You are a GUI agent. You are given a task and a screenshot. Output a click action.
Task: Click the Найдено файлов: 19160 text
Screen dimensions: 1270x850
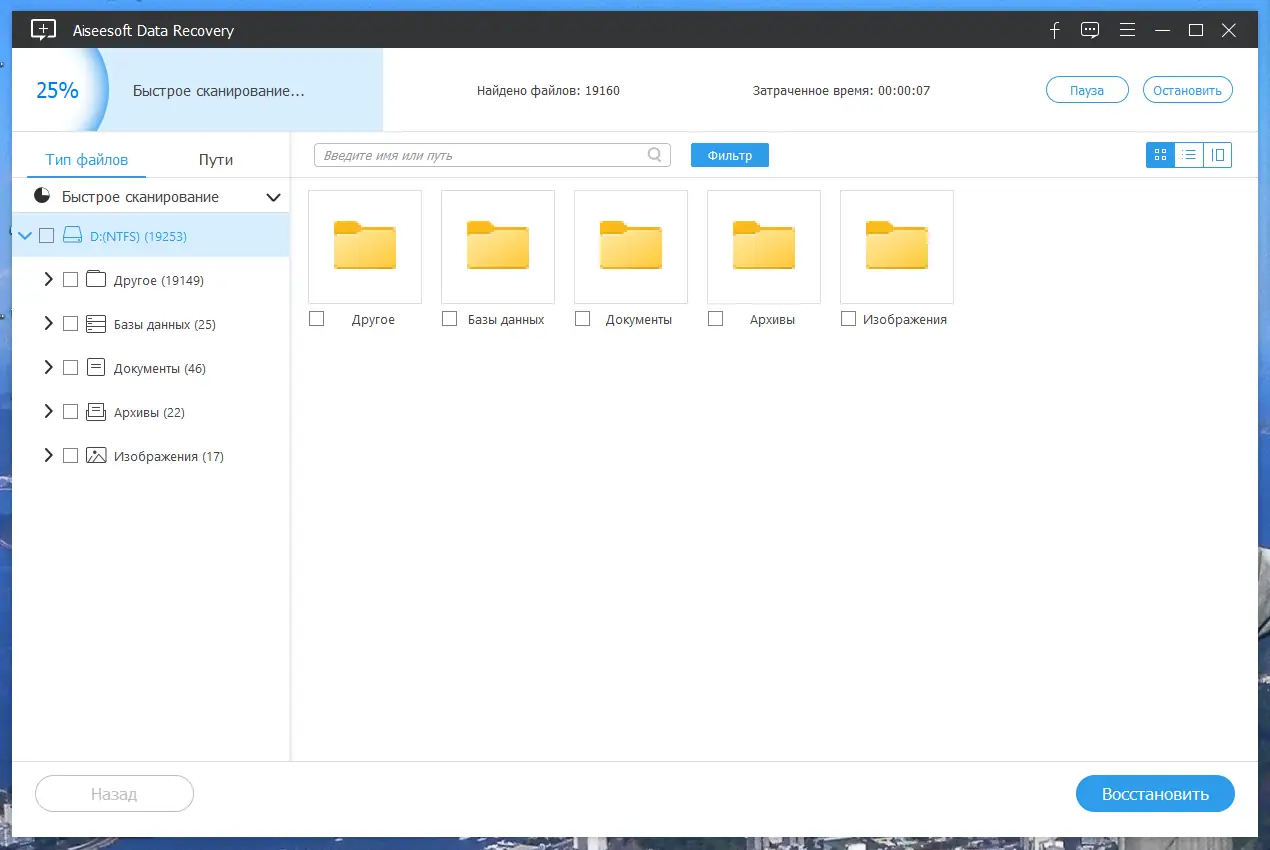click(548, 91)
